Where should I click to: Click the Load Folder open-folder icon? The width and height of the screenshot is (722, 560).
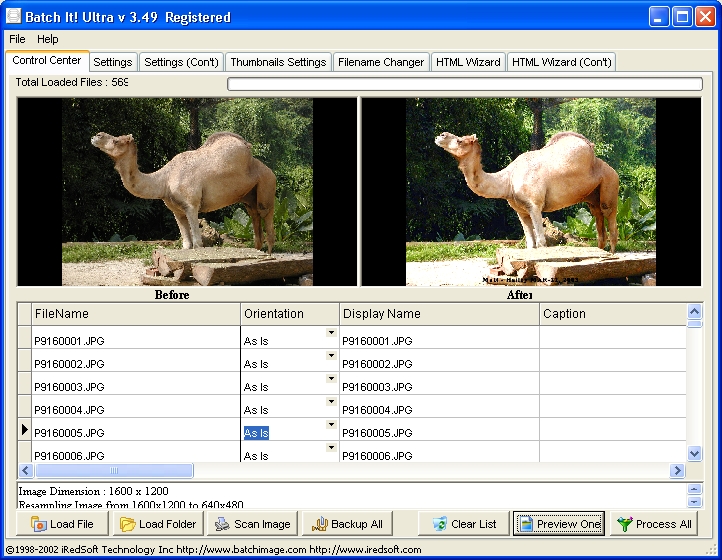[128, 524]
